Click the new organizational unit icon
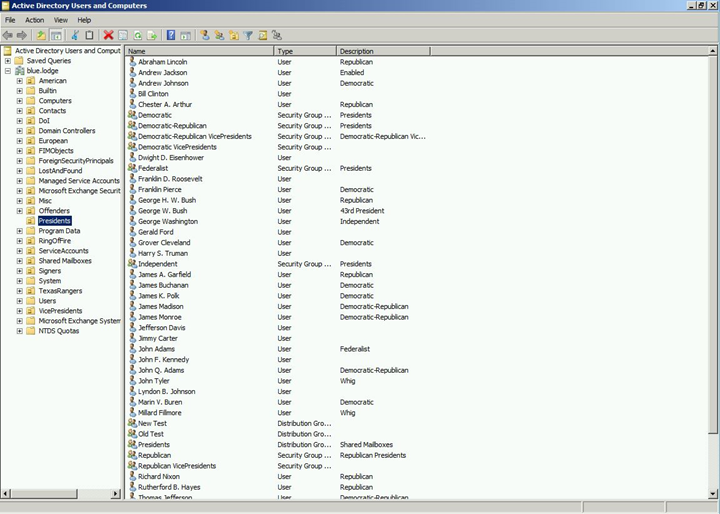The image size is (720, 514). click(x=234, y=35)
